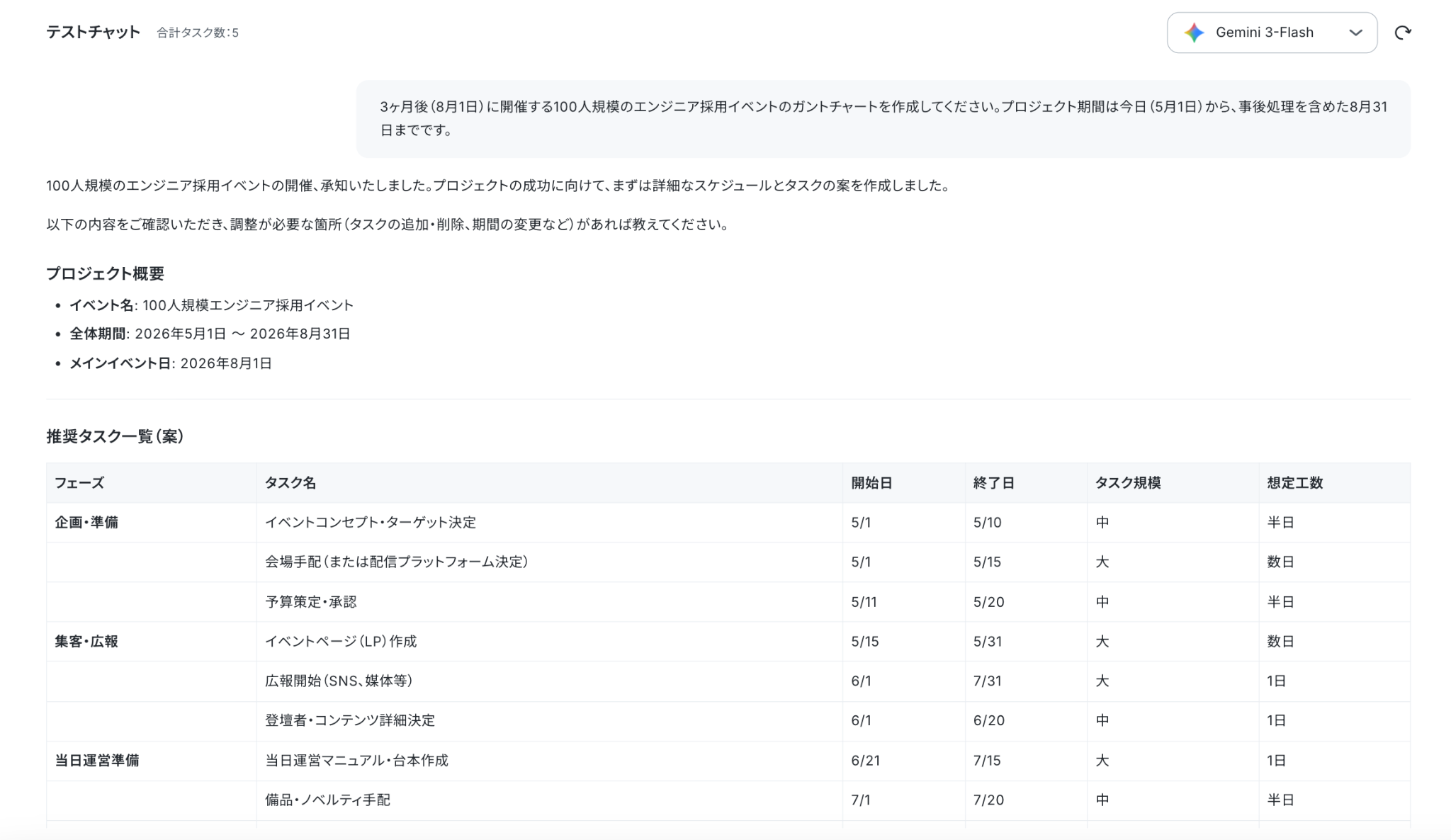The width and height of the screenshot is (1451, 840).
Task: Click the "推奨タスク一覧（案）" heading
Action: 115,436
